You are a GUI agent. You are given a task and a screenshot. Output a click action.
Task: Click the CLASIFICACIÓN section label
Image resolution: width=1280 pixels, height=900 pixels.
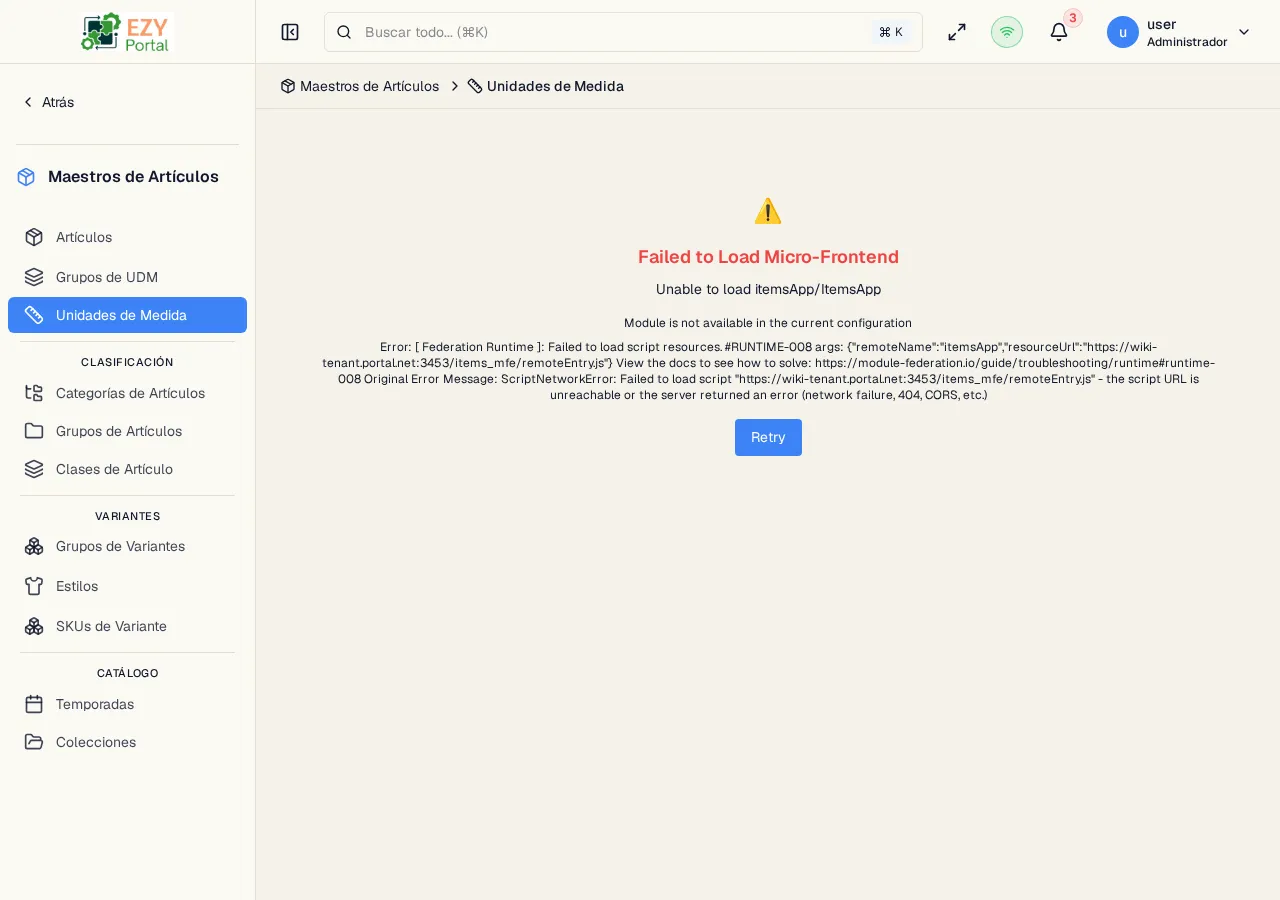coord(127,362)
